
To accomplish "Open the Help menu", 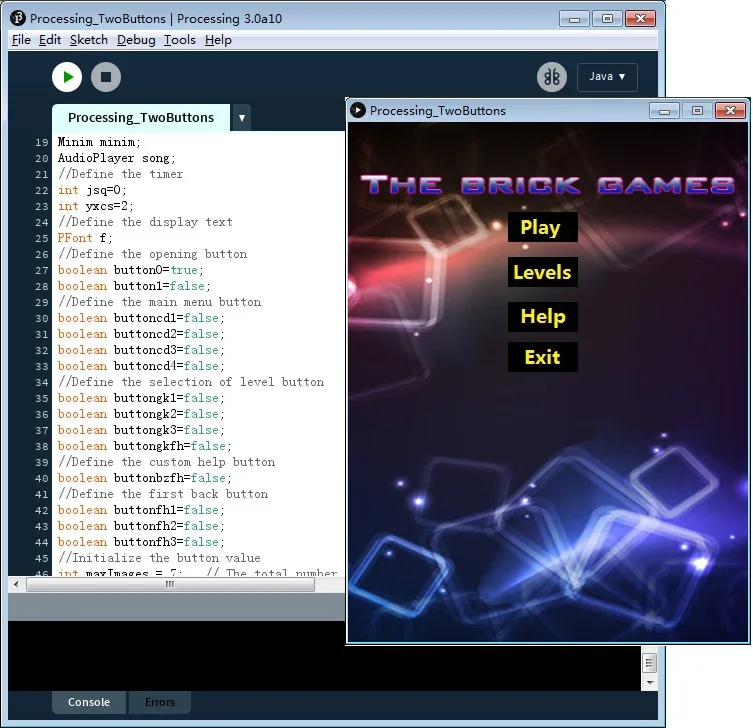I will 218,40.
